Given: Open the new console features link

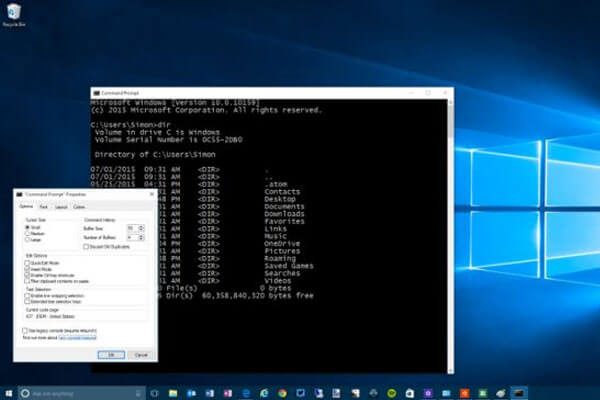Looking at the screenshot, I should [78, 338].
